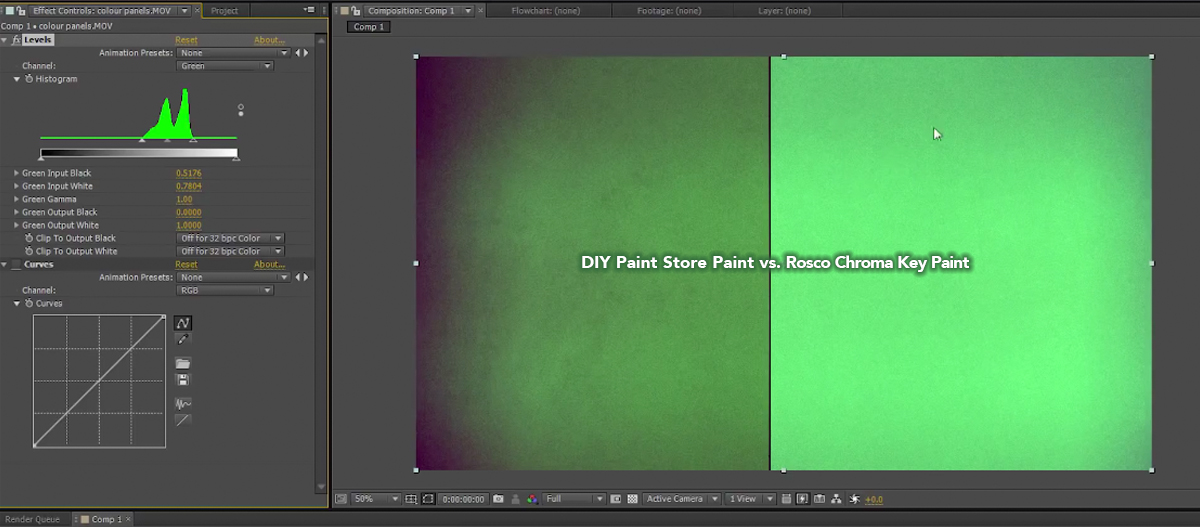Open the Levels Channel dropdown set to Green
The width and height of the screenshot is (1200, 527).
coord(225,66)
